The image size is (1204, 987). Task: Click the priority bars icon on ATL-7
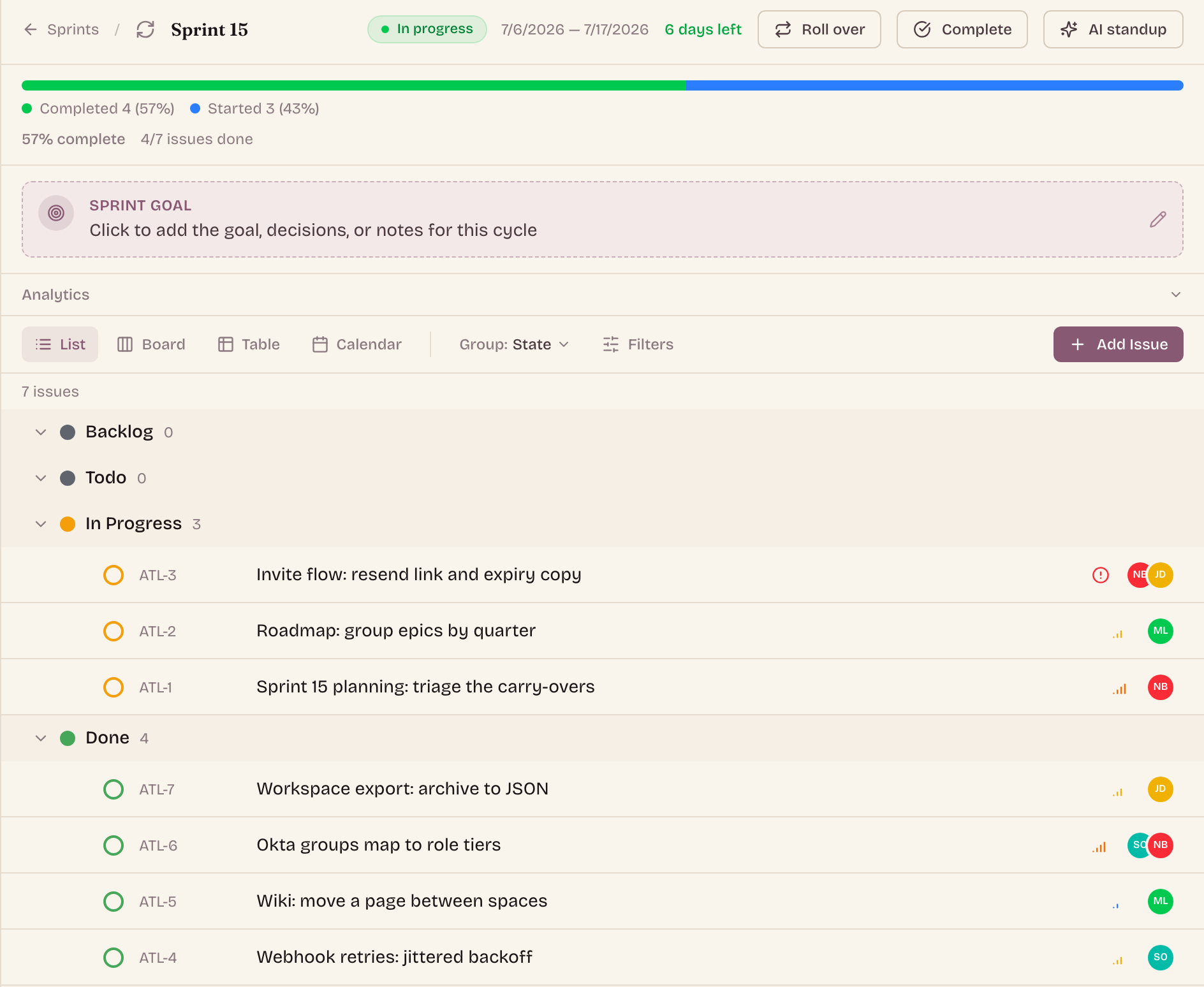(1118, 791)
